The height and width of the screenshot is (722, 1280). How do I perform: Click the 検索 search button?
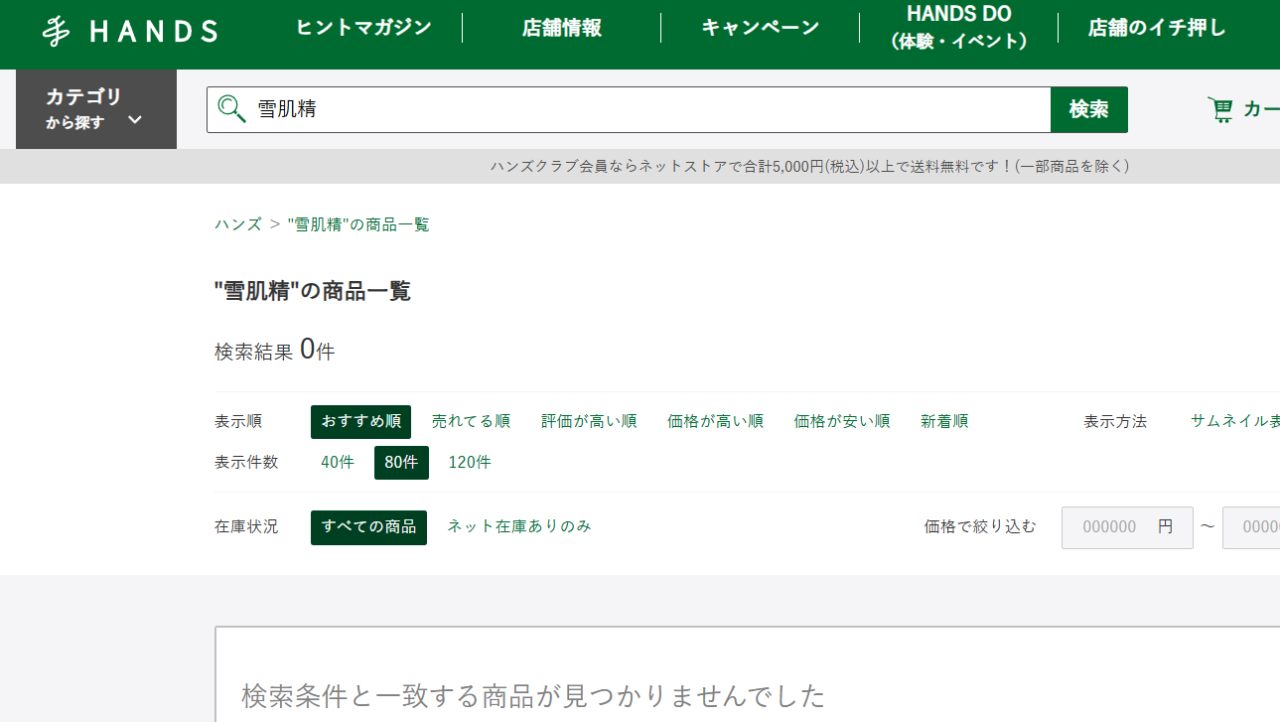pos(1089,110)
